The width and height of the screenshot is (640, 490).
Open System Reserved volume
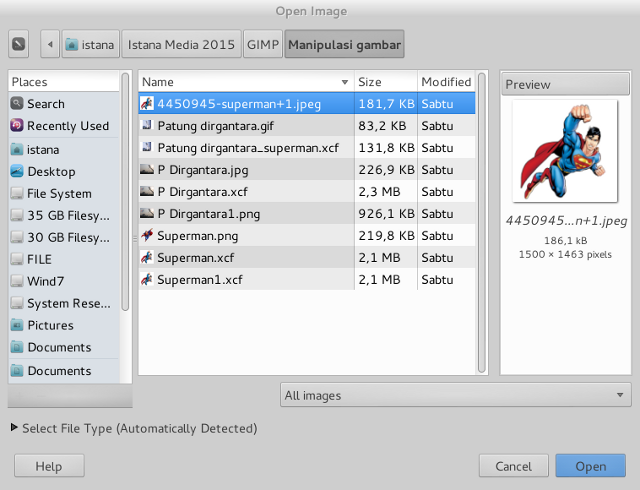point(64,303)
